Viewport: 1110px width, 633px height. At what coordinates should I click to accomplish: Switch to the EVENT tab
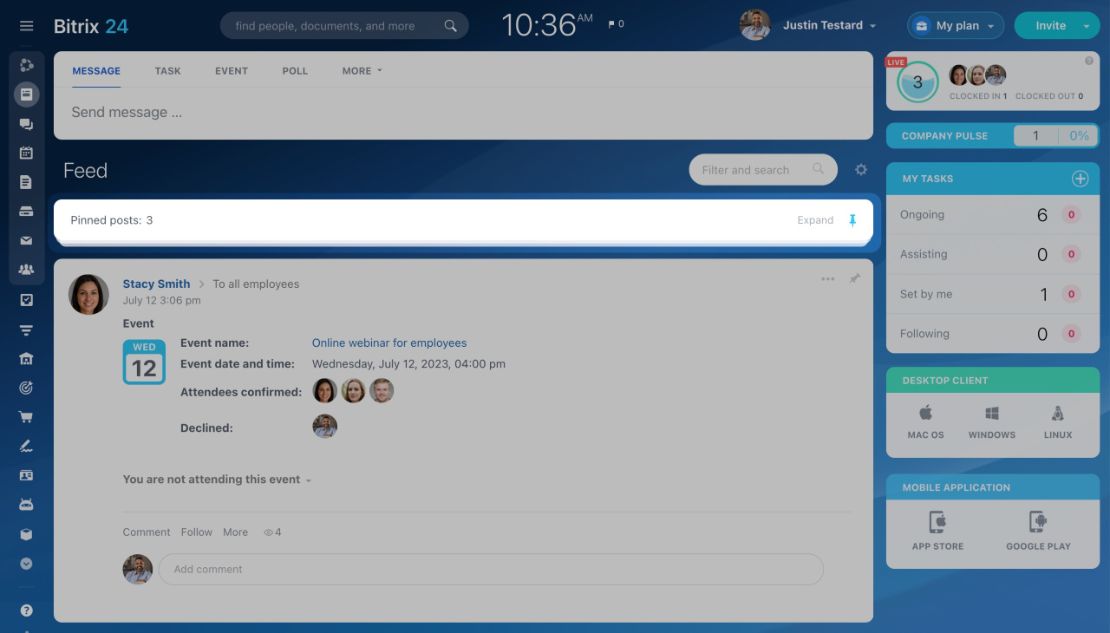pos(231,71)
